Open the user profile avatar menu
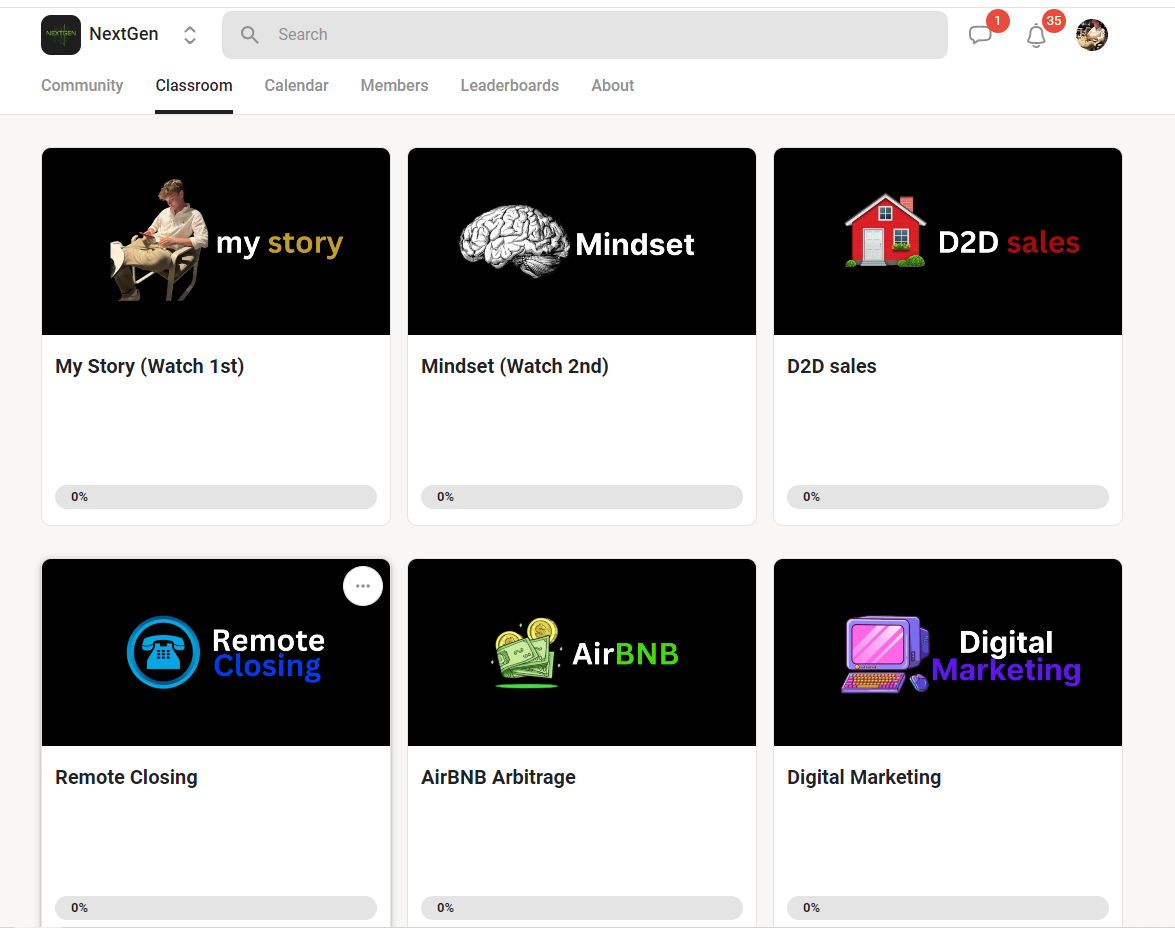The width and height of the screenshot is (1175, 928). (x=1092, y=34)
